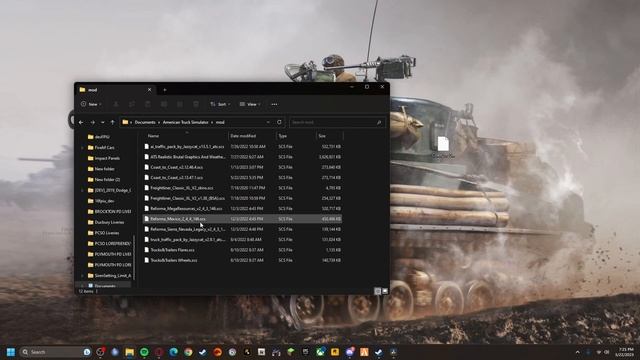Select ai_traffic_pack_by_Jazzycat file
The width and height of the screenshot is (640, 360).
click(242, 147)
